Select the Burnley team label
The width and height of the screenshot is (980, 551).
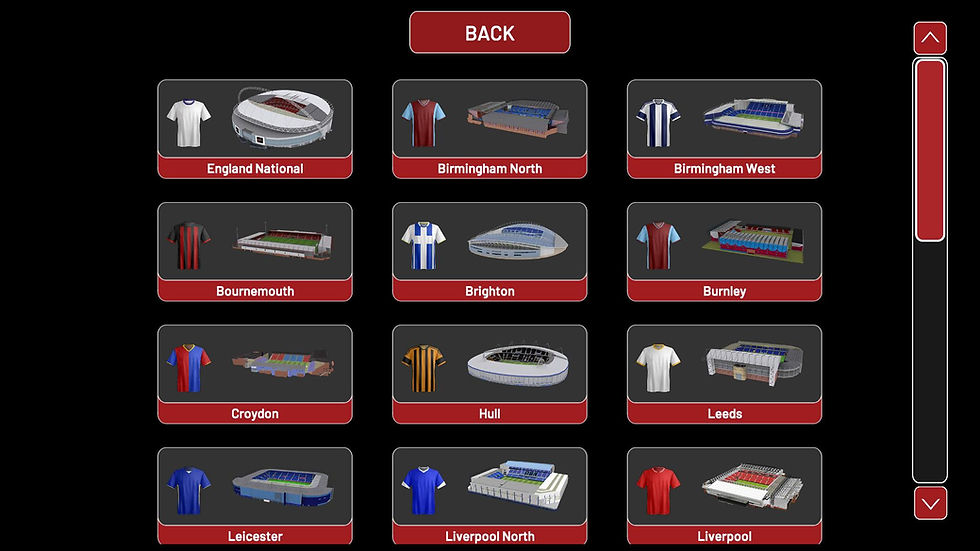pyautogui.click(x=724, y=291)
